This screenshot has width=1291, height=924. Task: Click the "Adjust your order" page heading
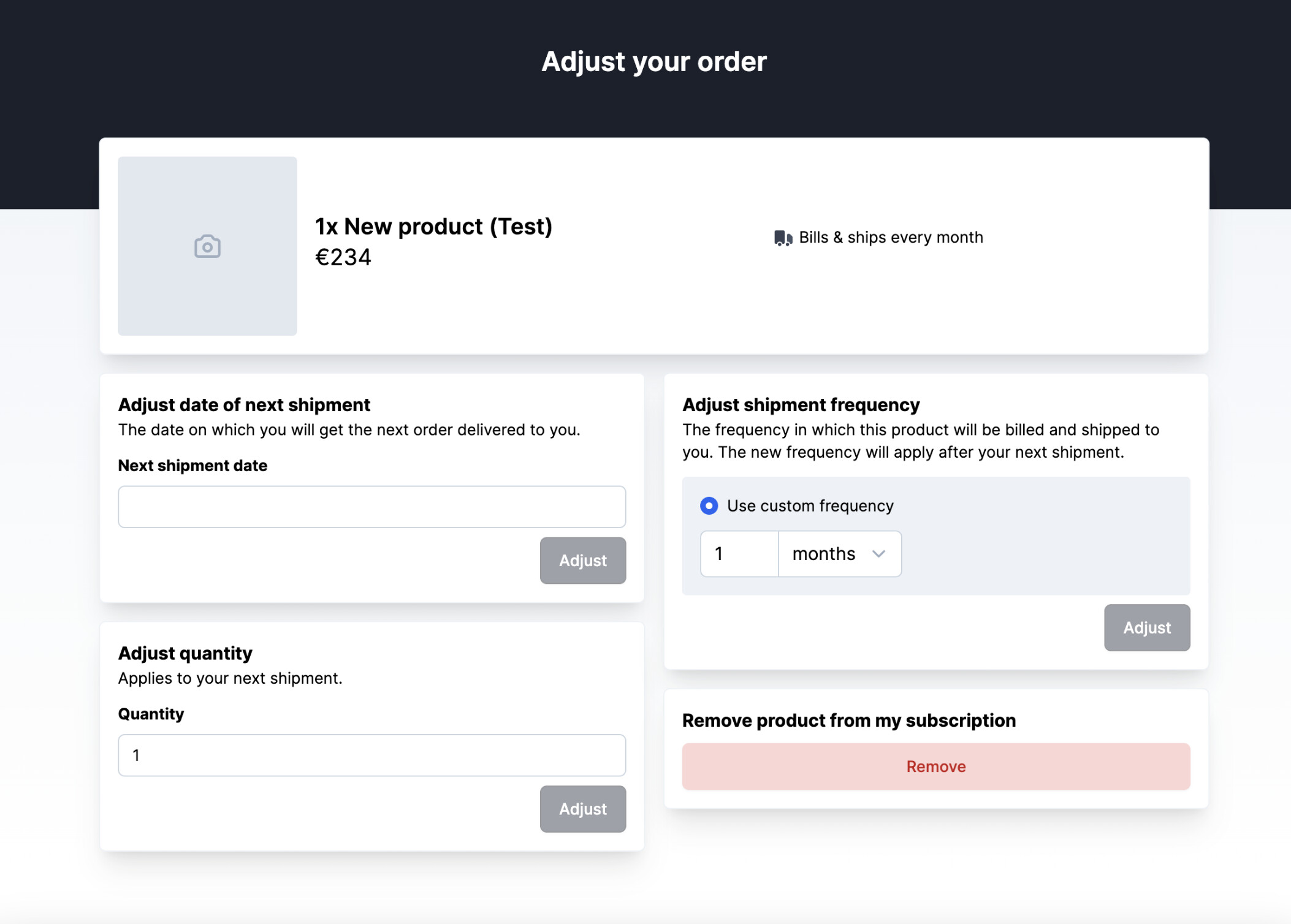653,62
